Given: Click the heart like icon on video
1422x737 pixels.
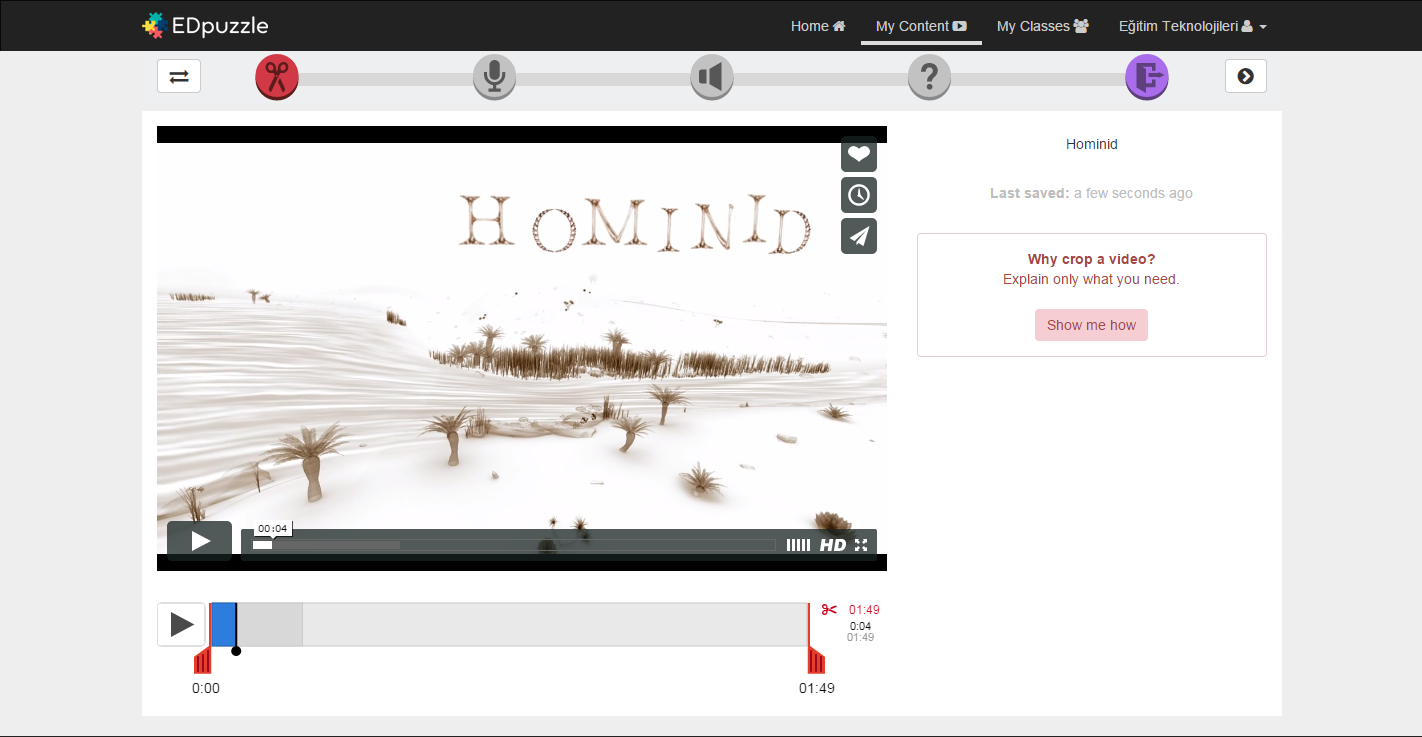Looking at the screenshot, I should (859, 154).
